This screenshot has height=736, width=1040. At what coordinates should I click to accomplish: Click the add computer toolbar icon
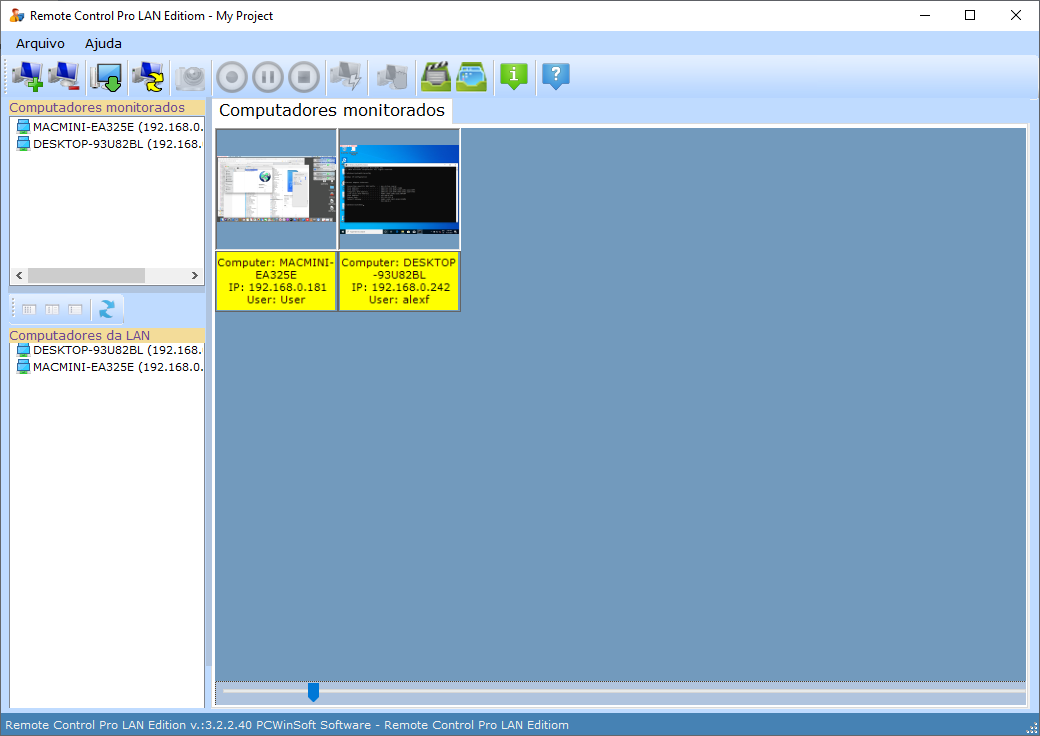coord(28,76)
